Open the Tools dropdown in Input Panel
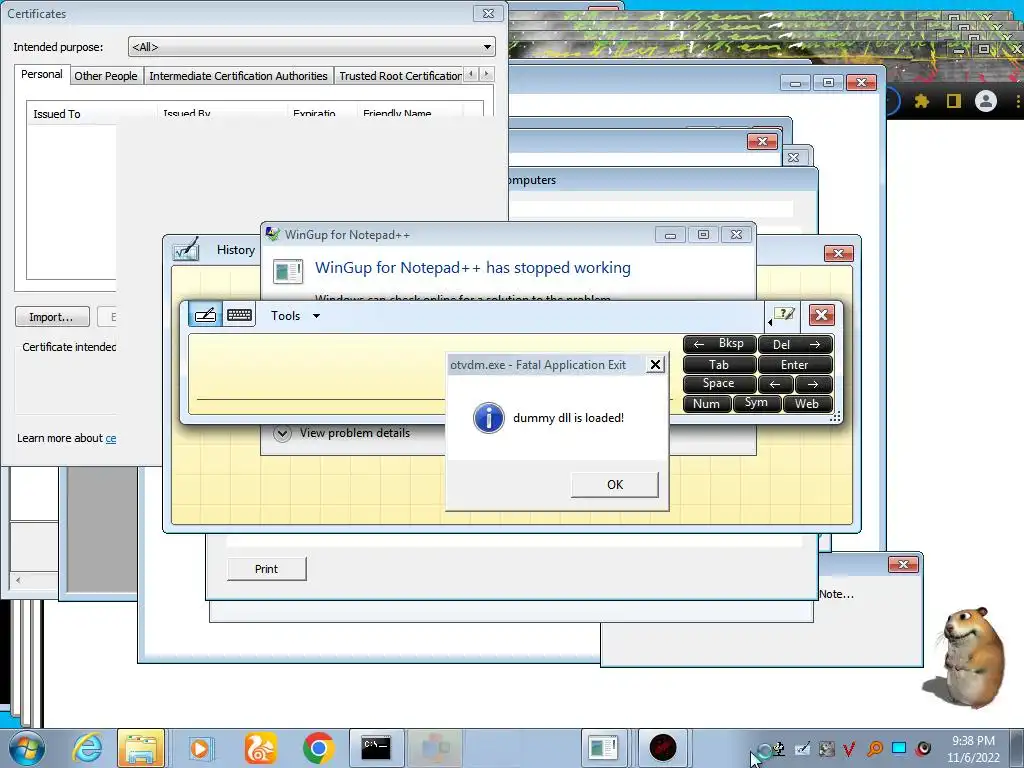Image resolution: width=1024 pixels, height=768 pixels. click(295, 315)
